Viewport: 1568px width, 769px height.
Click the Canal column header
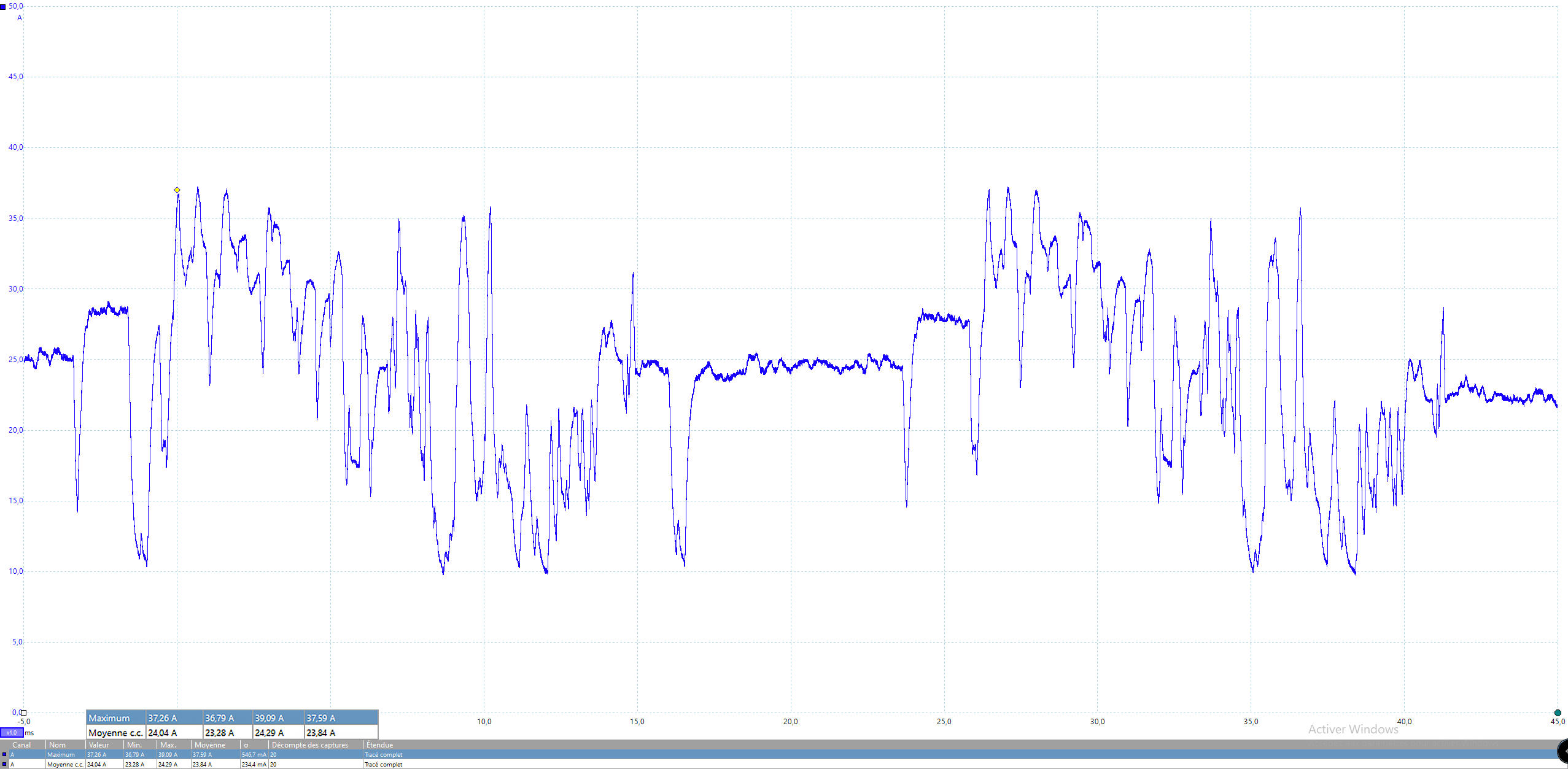point(21,745)
